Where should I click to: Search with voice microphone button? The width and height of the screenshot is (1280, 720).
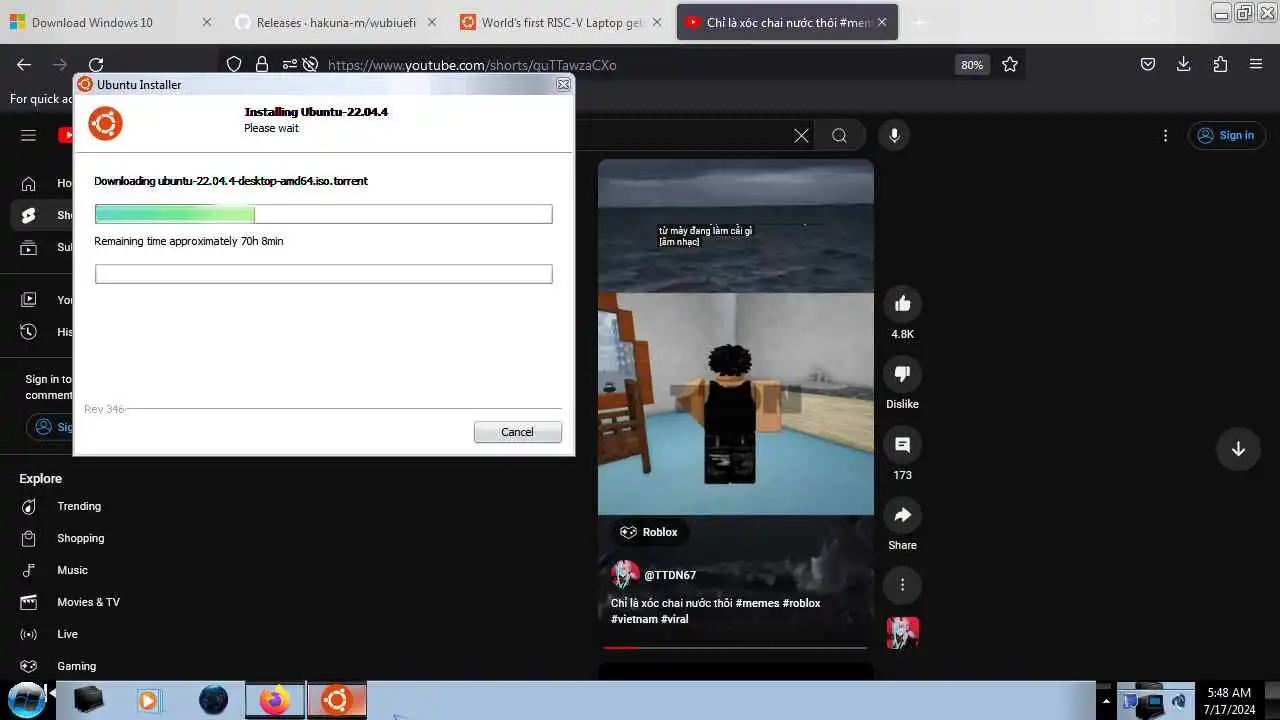pyautogui.click(x=894, y=135)
